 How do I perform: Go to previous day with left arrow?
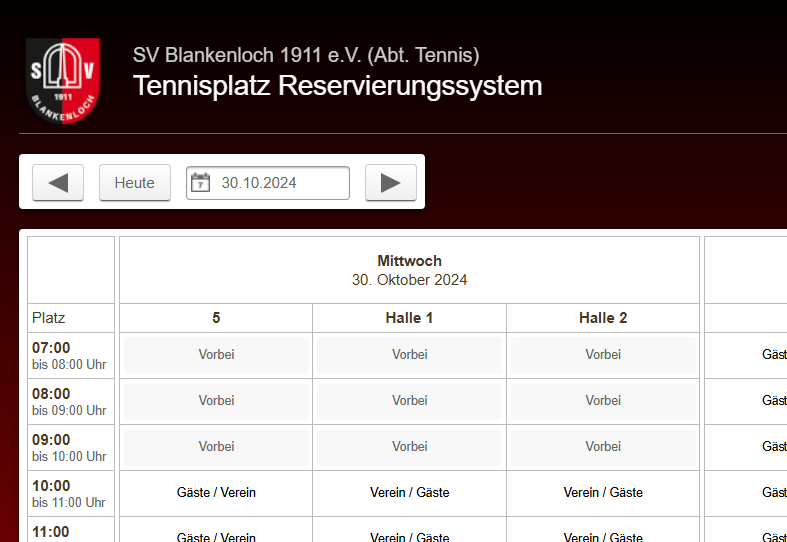[58, 183]
